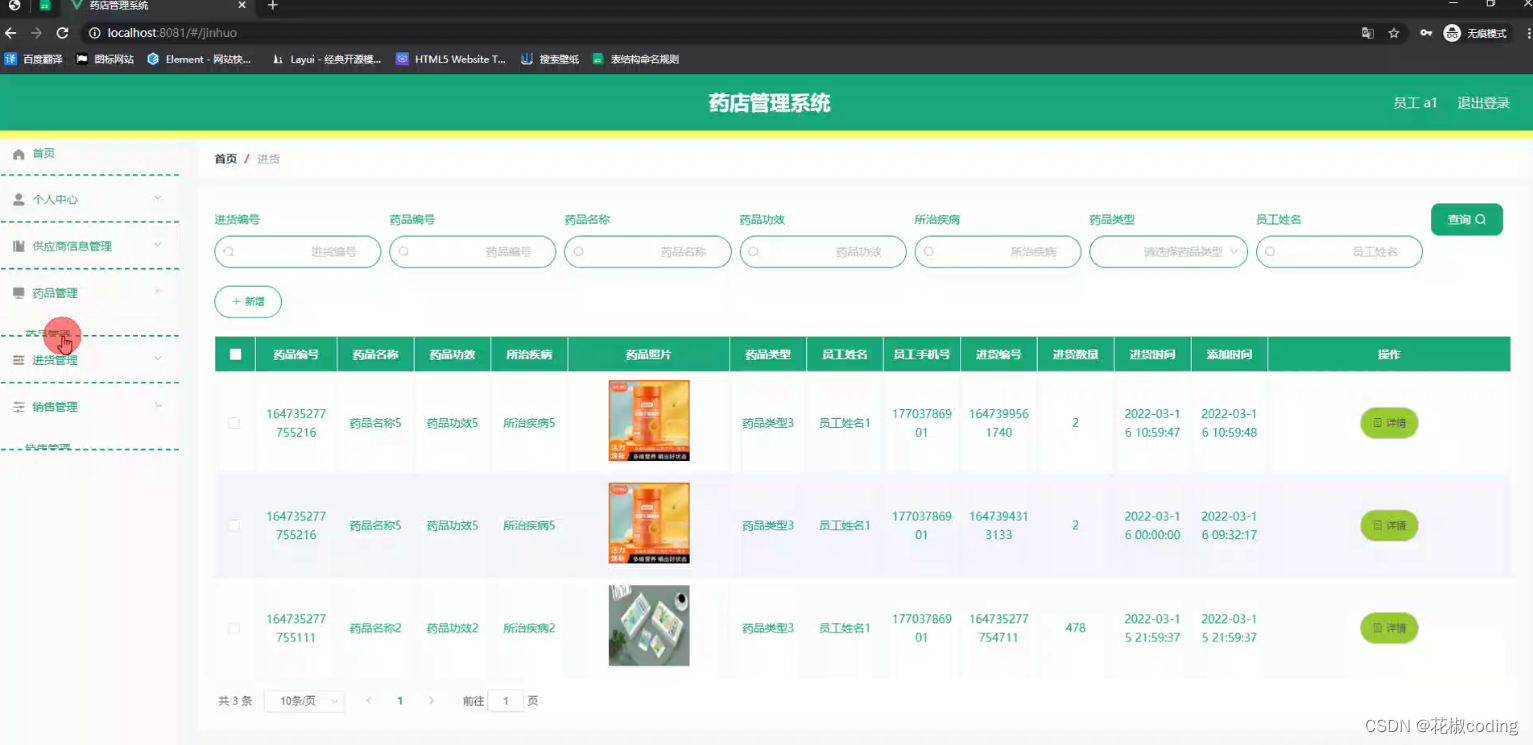Focus the 药品编号 search input
Viewport: 1533px width, 745px height.
pos(473,252)
